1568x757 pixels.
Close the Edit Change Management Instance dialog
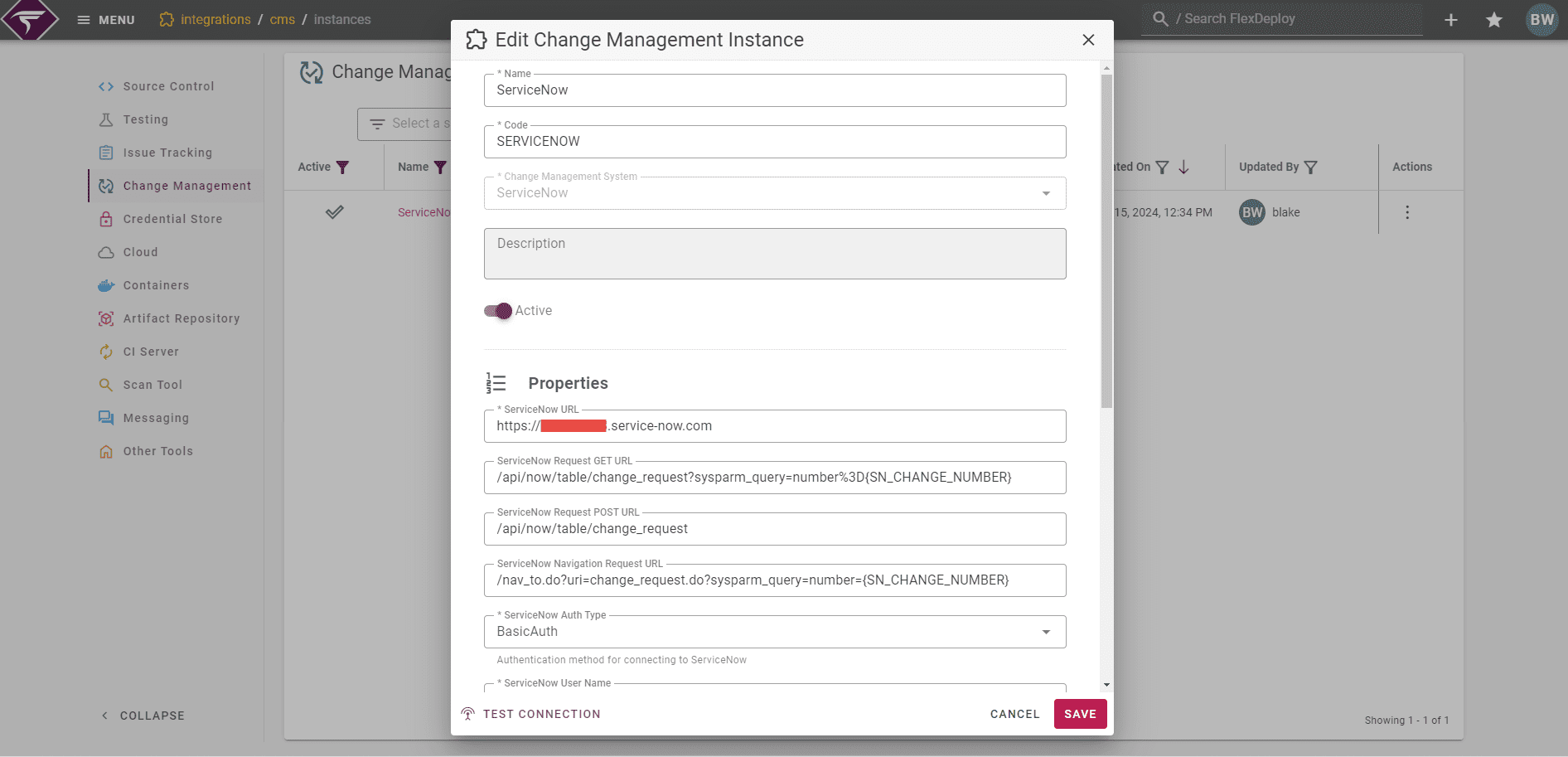pyautogui.click(x=1088, y=40)
